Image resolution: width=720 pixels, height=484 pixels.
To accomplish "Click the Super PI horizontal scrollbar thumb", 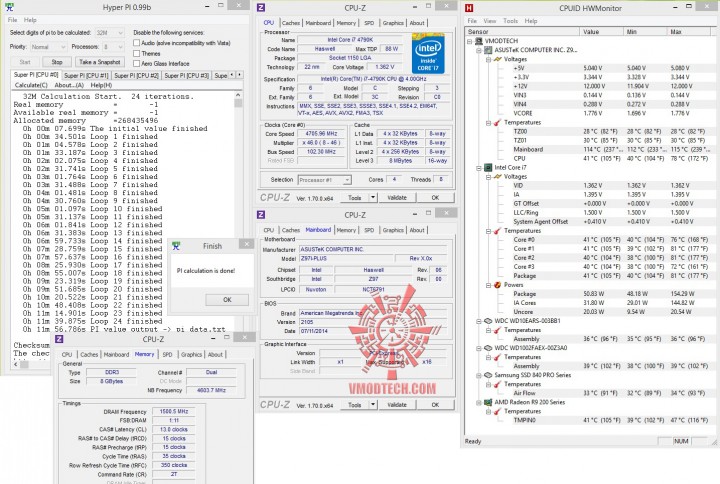I will click(x=24, y=364).
